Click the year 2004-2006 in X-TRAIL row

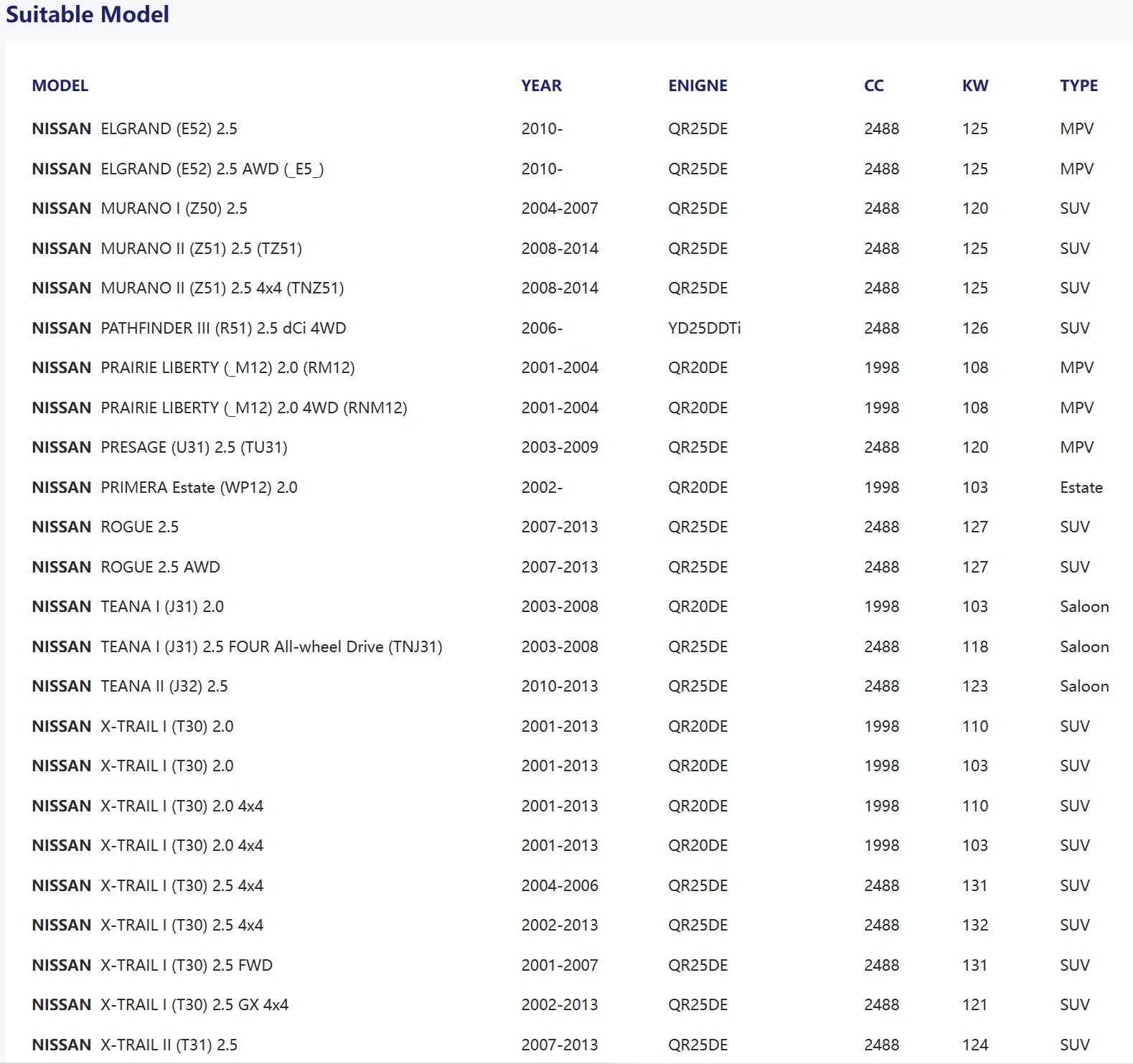click(x=560, y=886)
